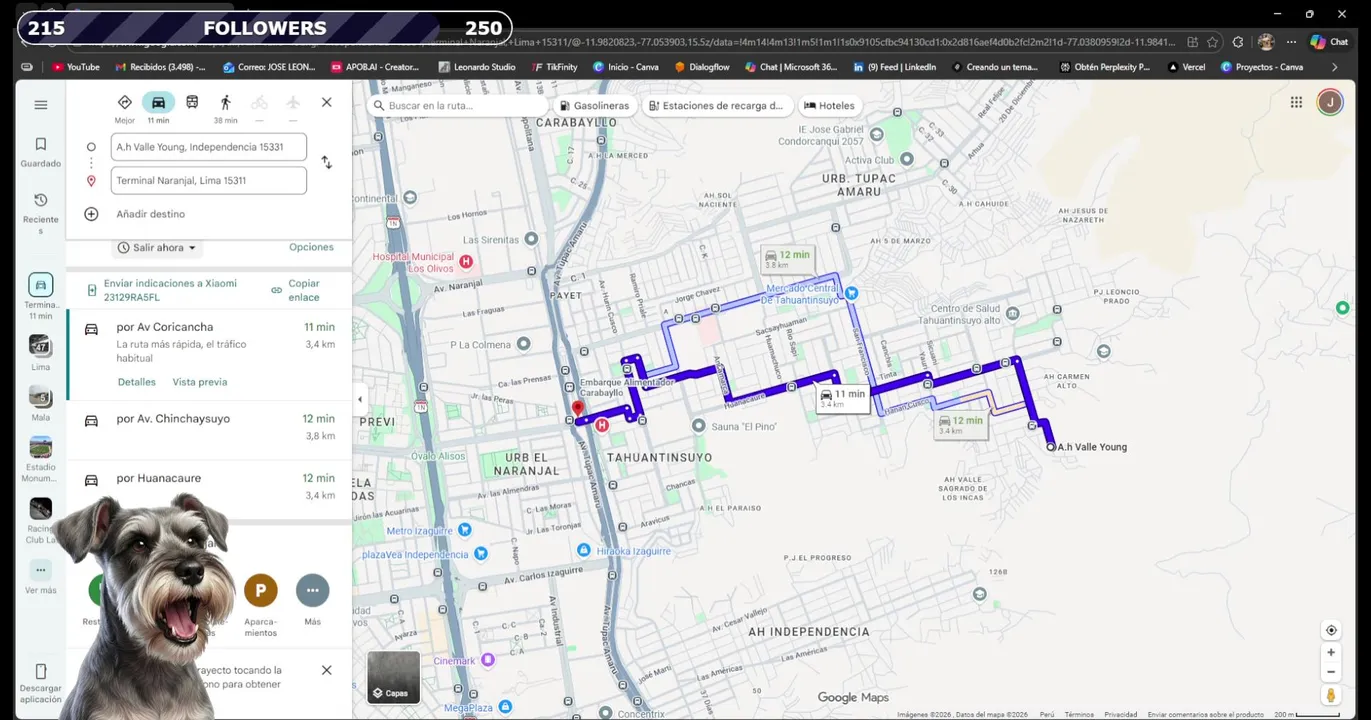Open the Salir ahora dropdown
This screenshot has height=720, width=1371.
tap(157, 247)
